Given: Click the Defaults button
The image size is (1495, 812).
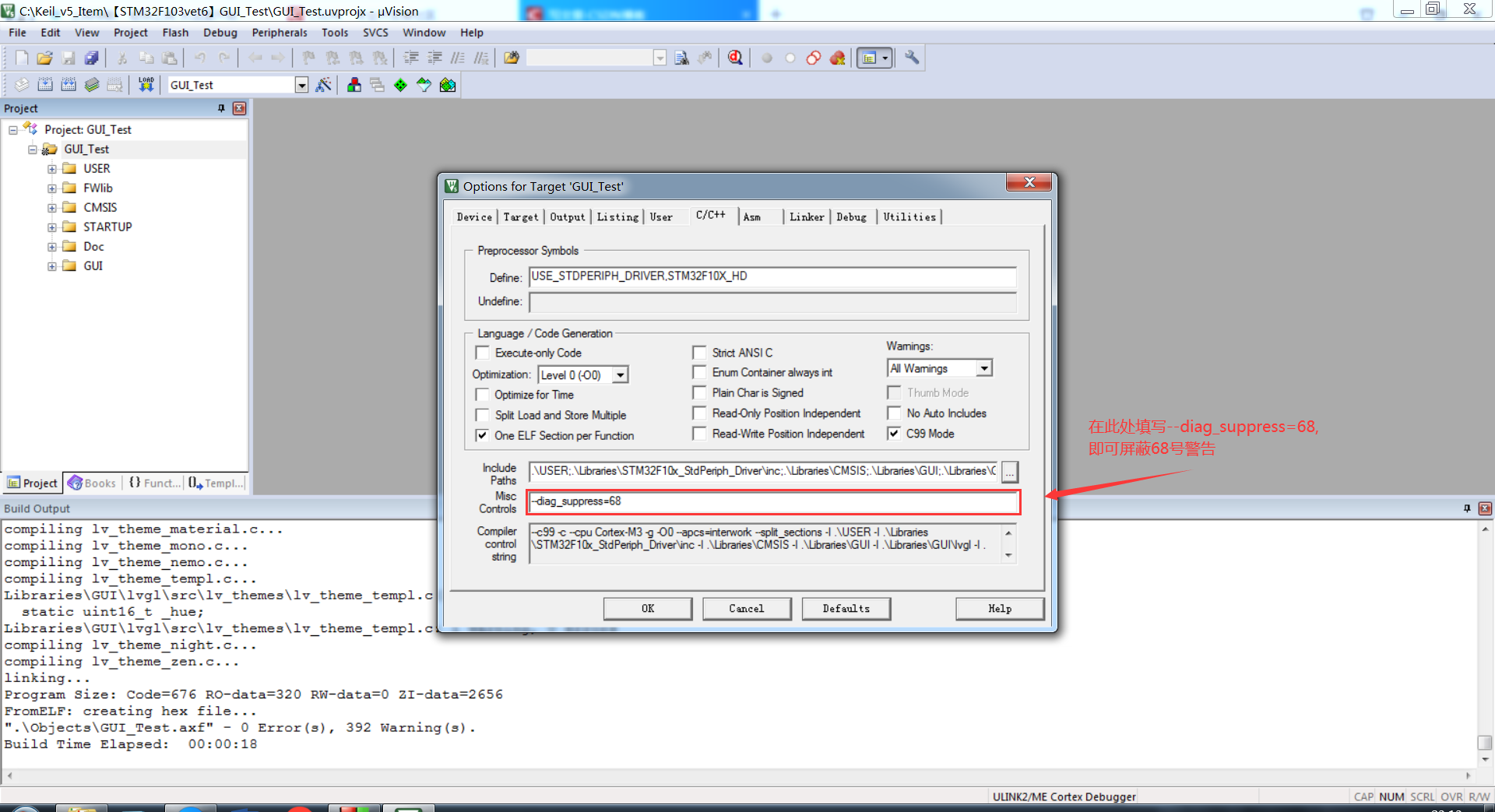Looking at the screenshot, I should click(x=846, y=608).
